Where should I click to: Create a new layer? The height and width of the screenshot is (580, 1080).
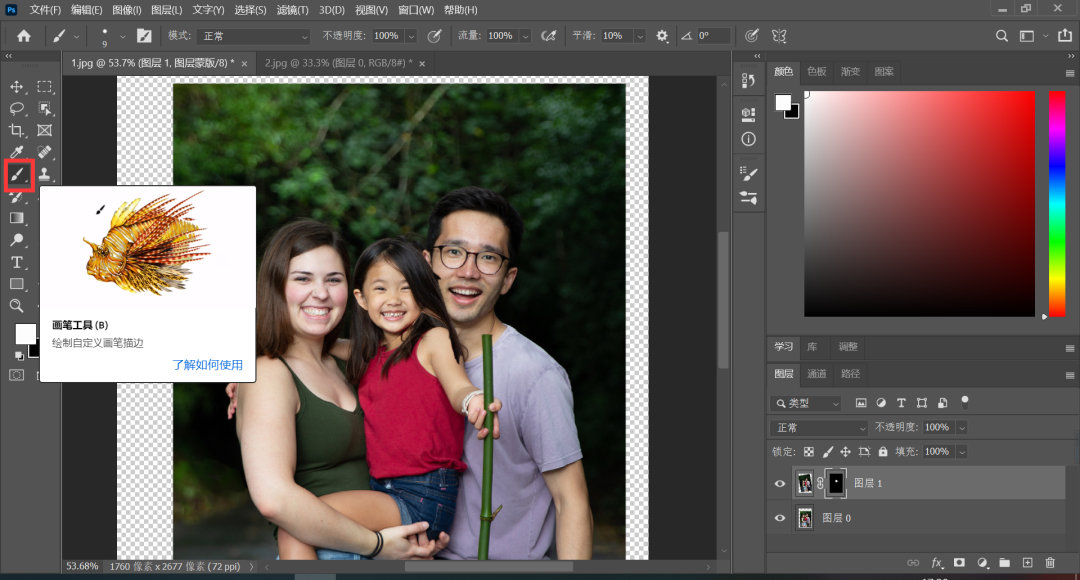click(x=1027, y=563)
